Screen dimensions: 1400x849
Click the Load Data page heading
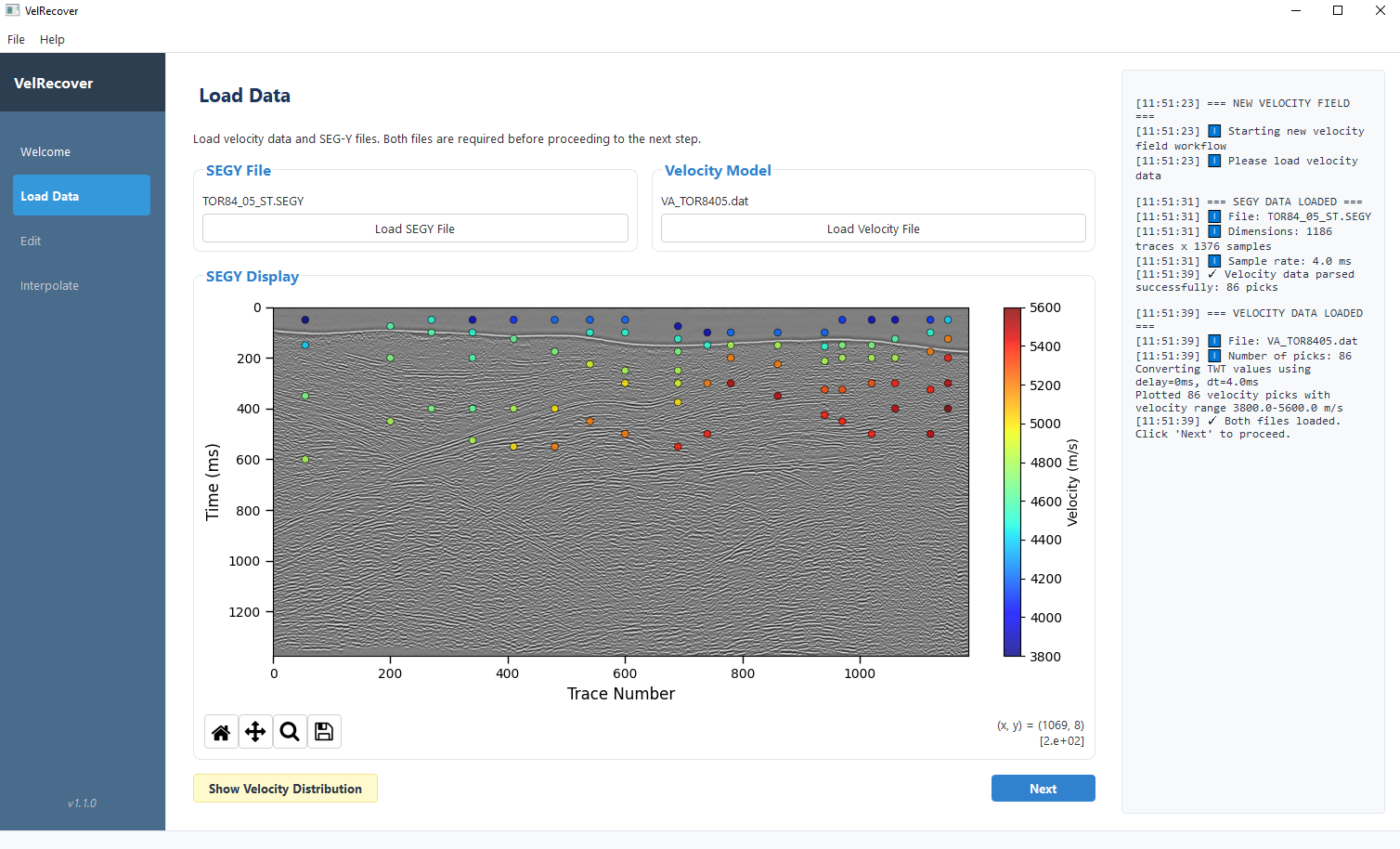(244, 96)
